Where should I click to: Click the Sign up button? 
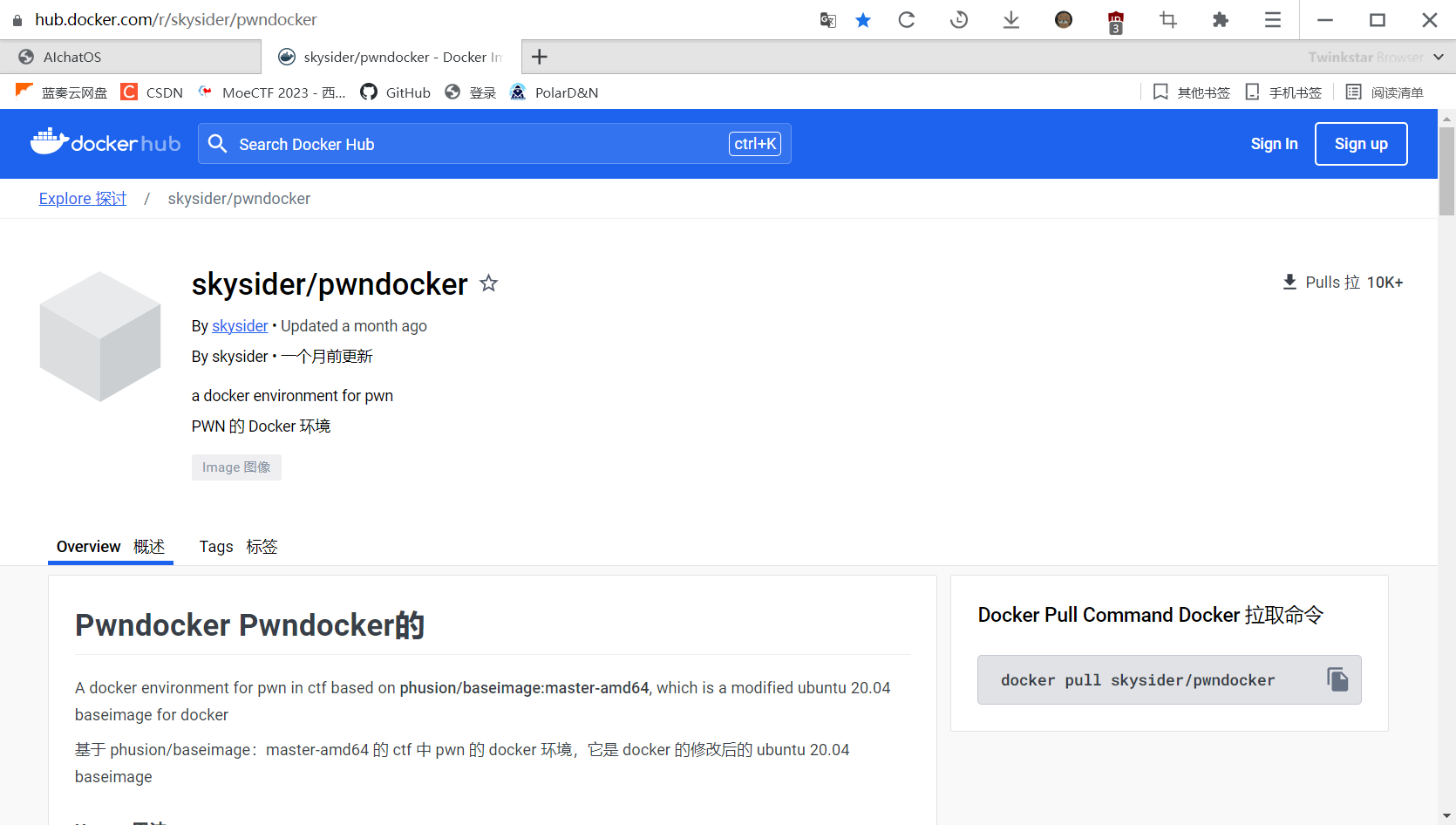[x=1360, y=144]
